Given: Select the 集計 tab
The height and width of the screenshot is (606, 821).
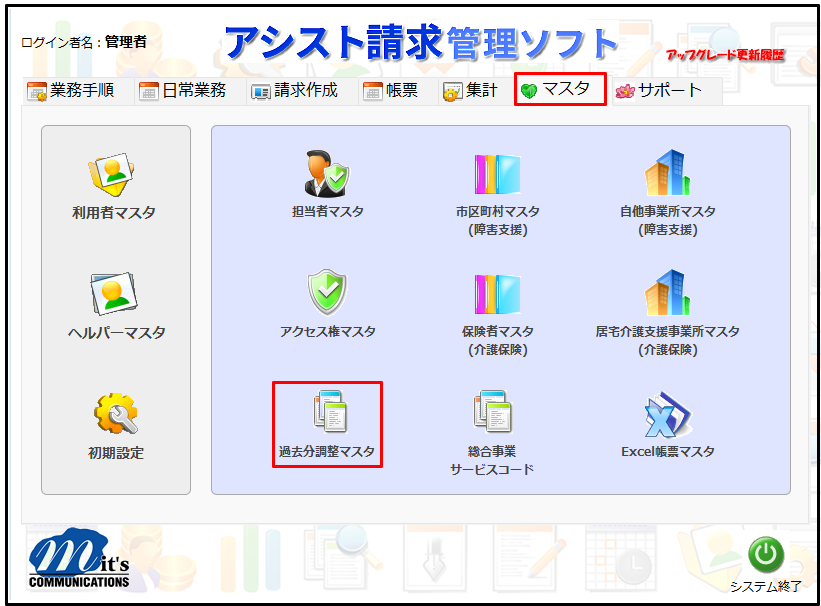Looking at the screenshot, I should coord(469,89).
